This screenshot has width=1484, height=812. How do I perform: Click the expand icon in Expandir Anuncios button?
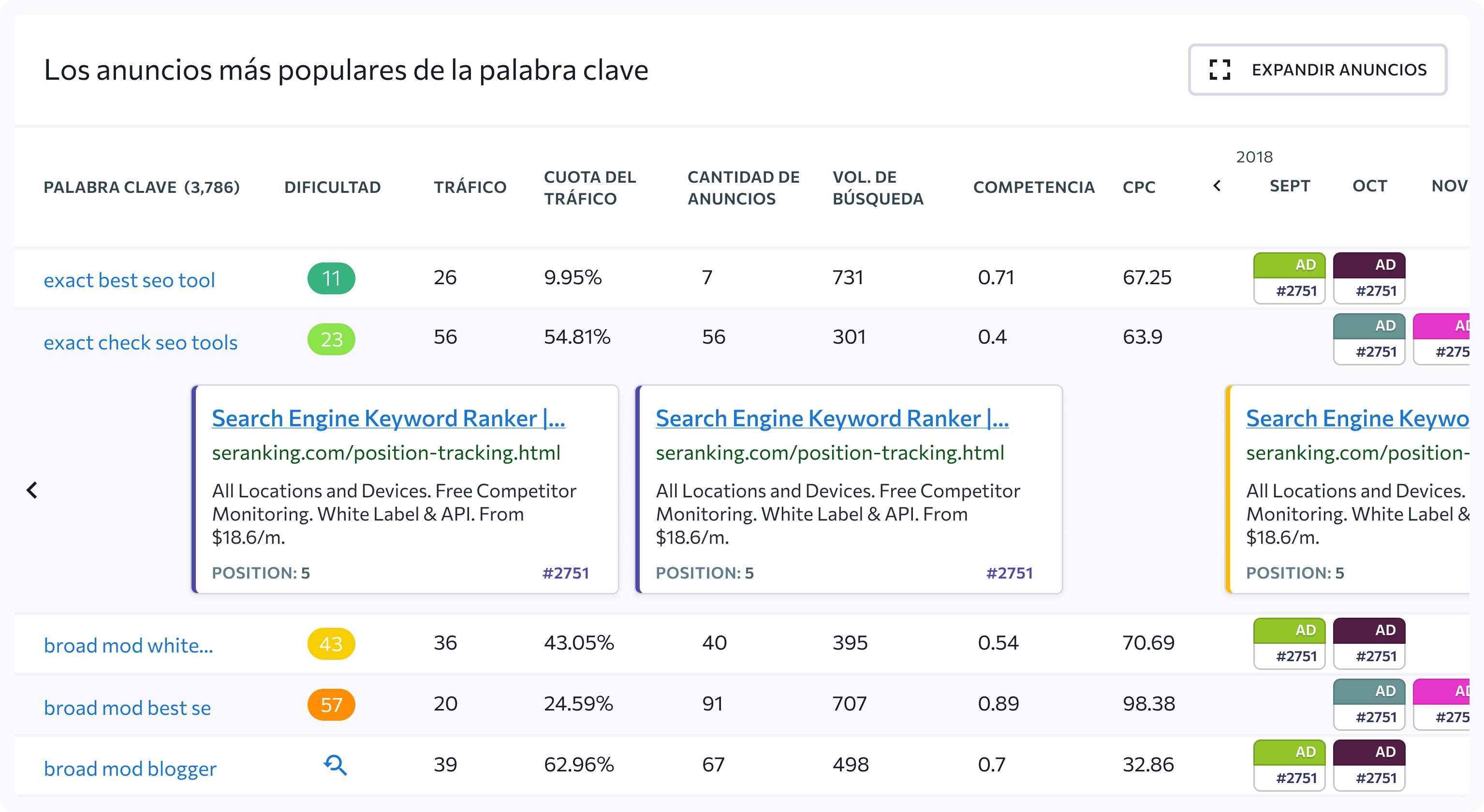1220,70
